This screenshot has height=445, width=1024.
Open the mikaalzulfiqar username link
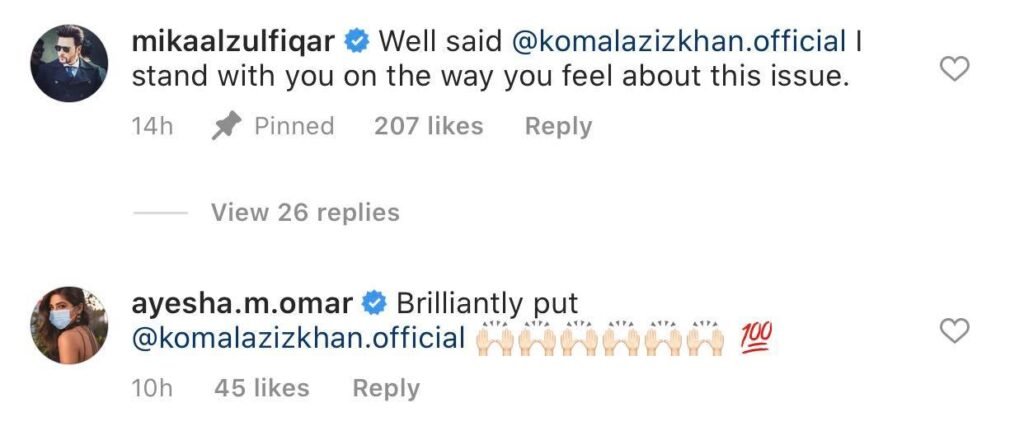coord(234,42)
